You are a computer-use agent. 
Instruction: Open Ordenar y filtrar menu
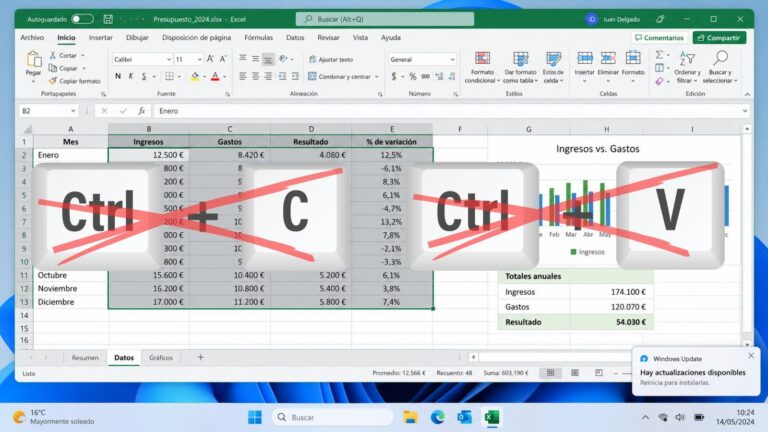pos(687,68)
